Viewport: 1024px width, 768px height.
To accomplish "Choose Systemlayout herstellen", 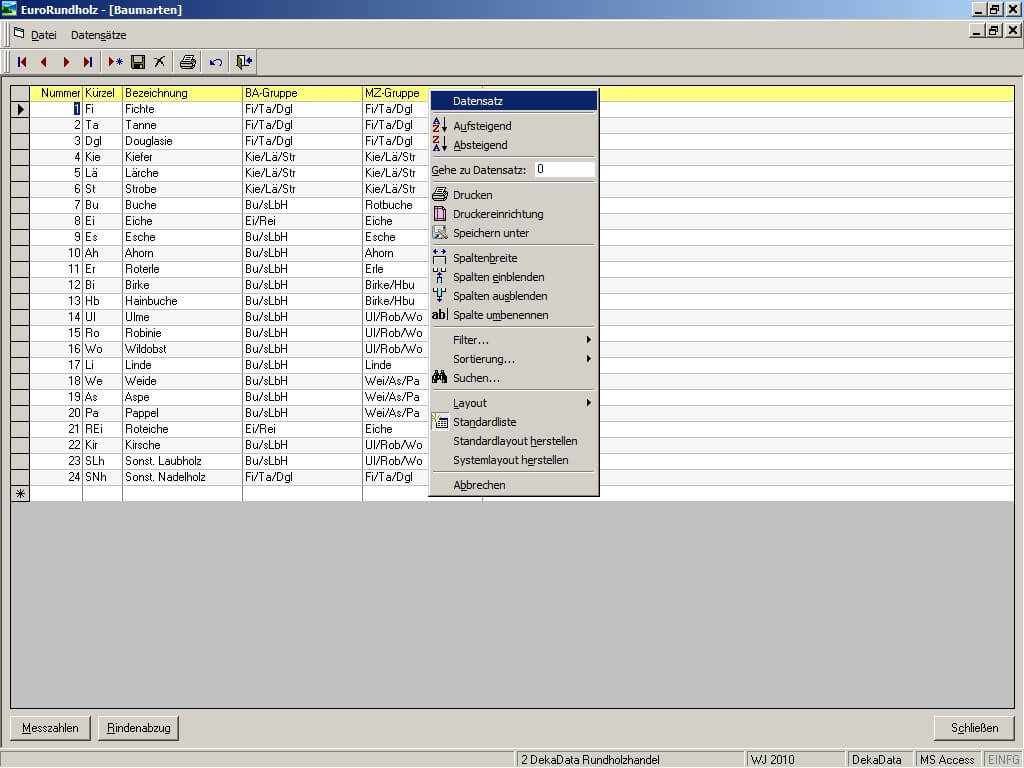I will click(x=513, y=460).
